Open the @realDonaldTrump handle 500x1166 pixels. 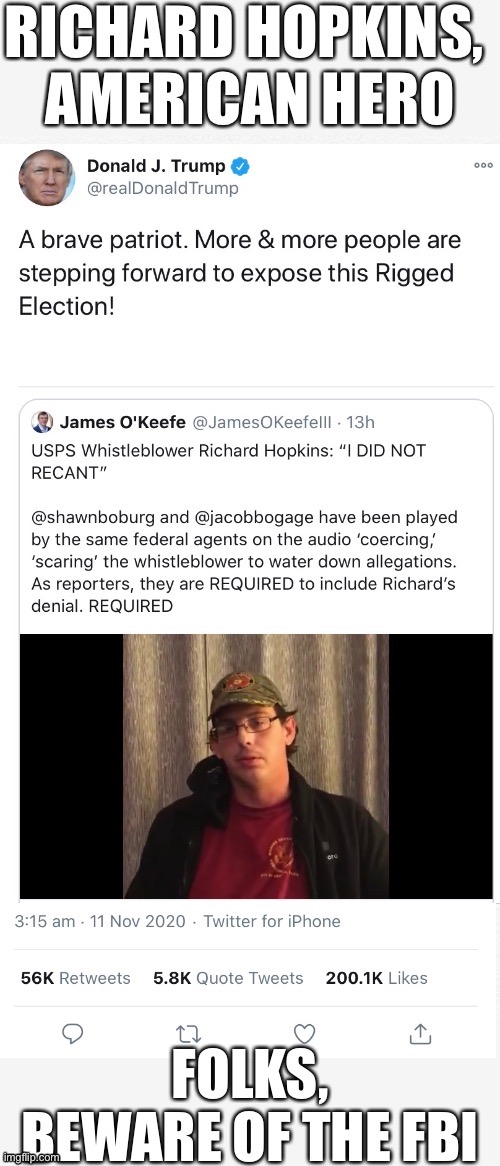coord(163,189)
